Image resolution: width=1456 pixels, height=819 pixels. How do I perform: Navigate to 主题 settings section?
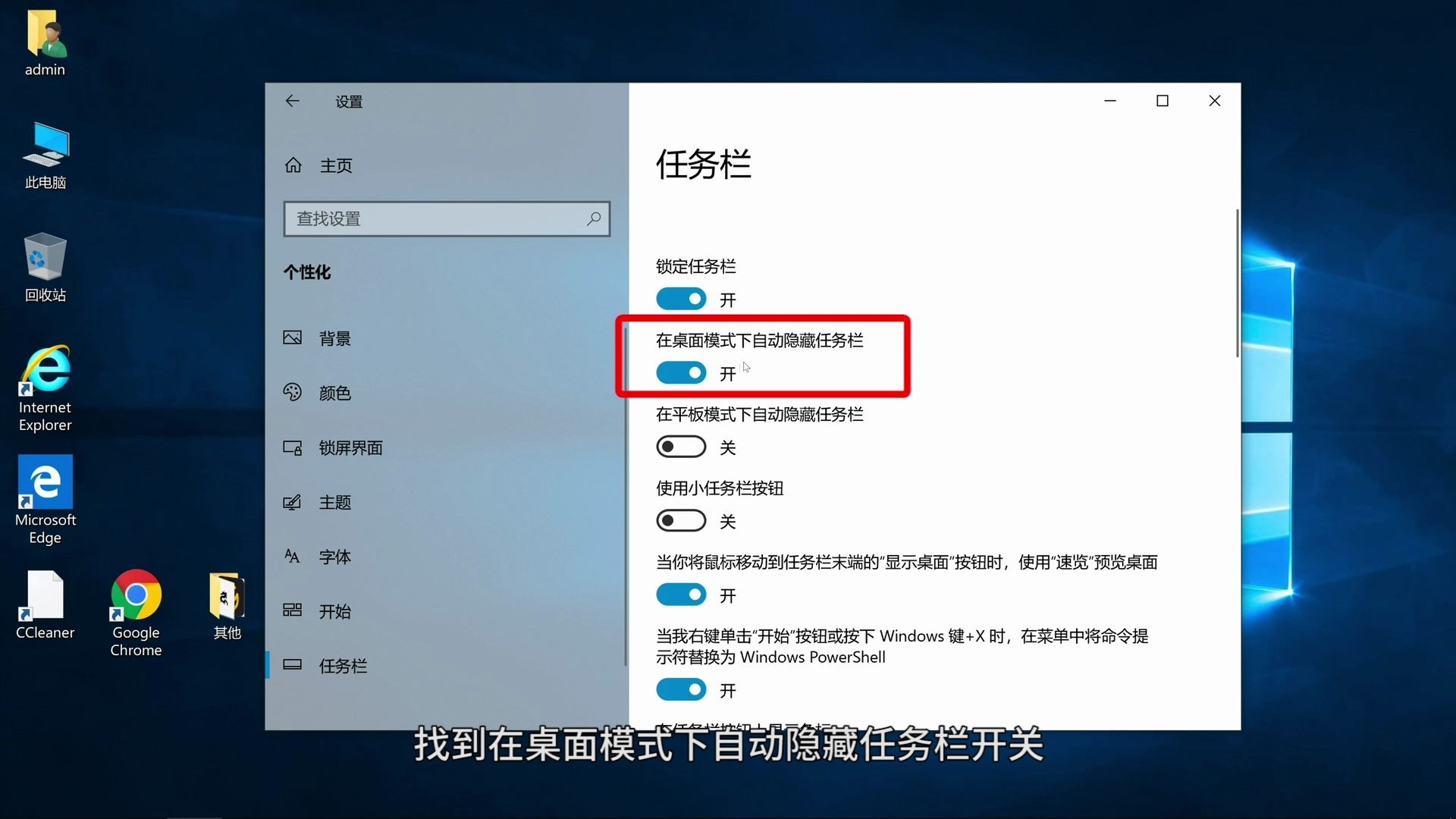[335, 502]
